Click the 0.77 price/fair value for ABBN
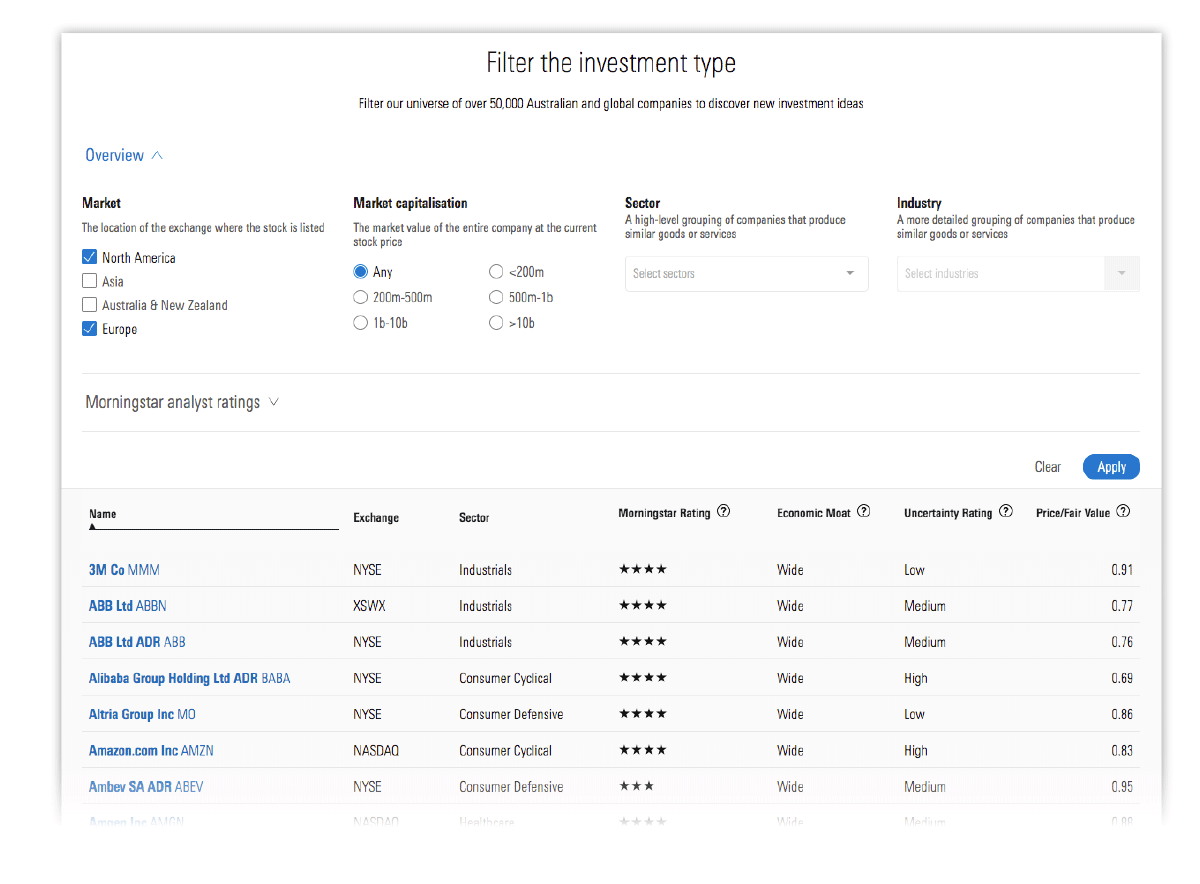Viewport: 1200px width, 884px height. click(1122, 606)
